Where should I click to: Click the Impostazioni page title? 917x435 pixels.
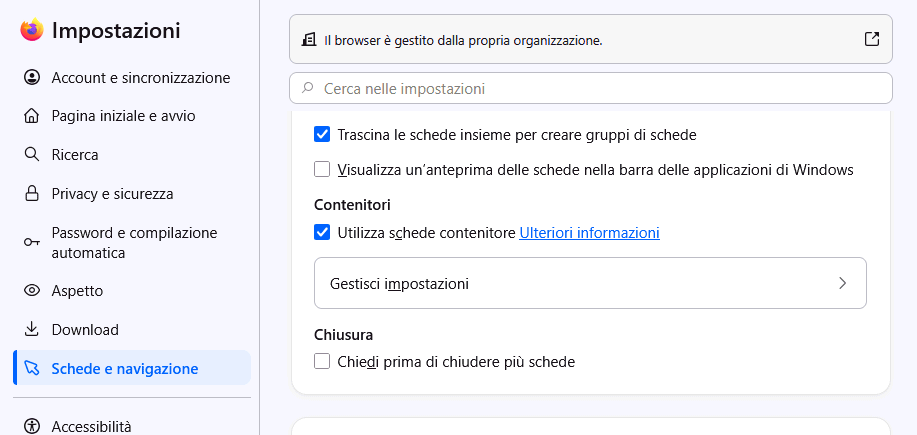coord(116,30)
